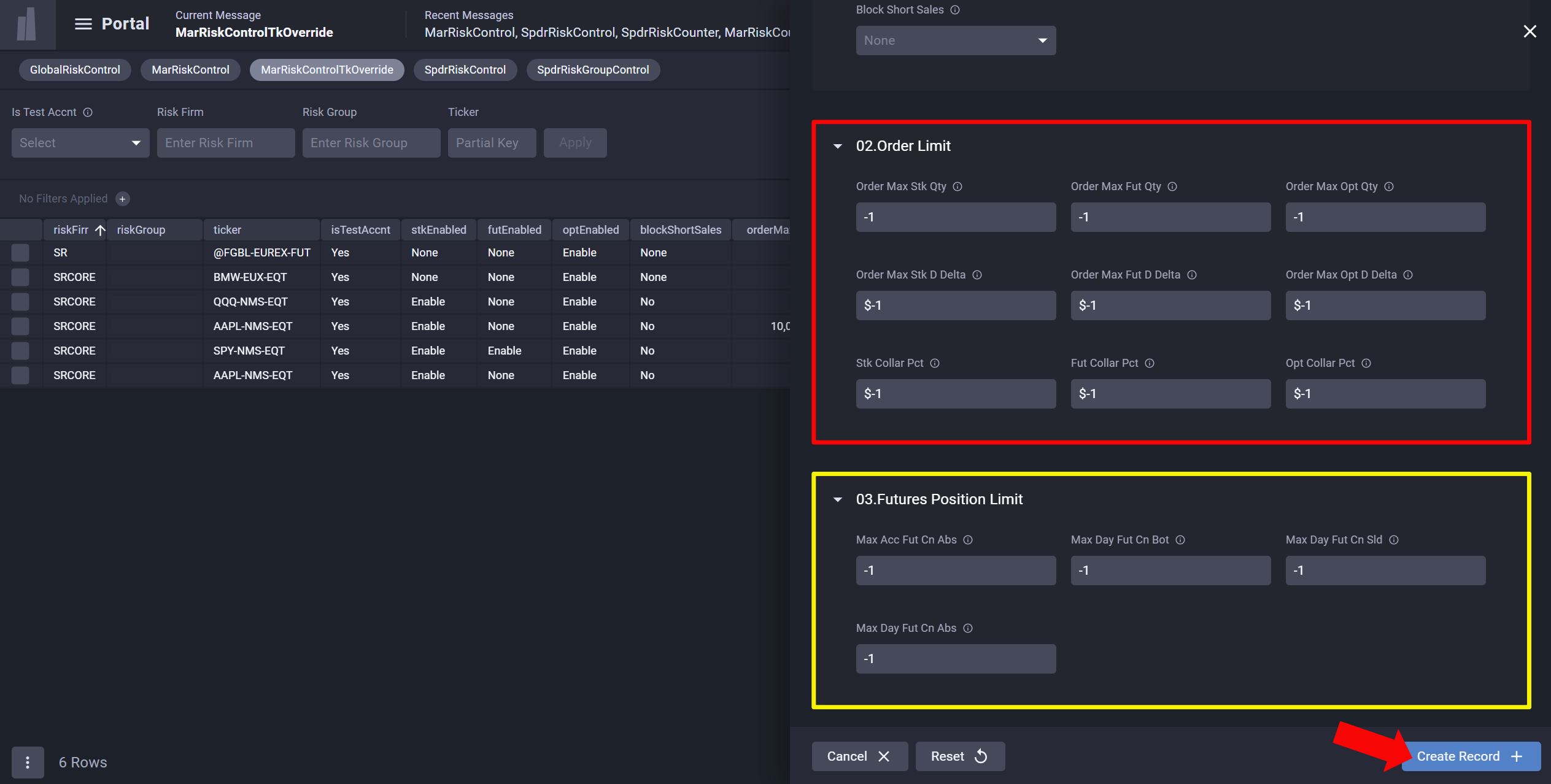Switch to the SpdrRiskControl tab
The image size is (1551, 784).
click(465, 70)
